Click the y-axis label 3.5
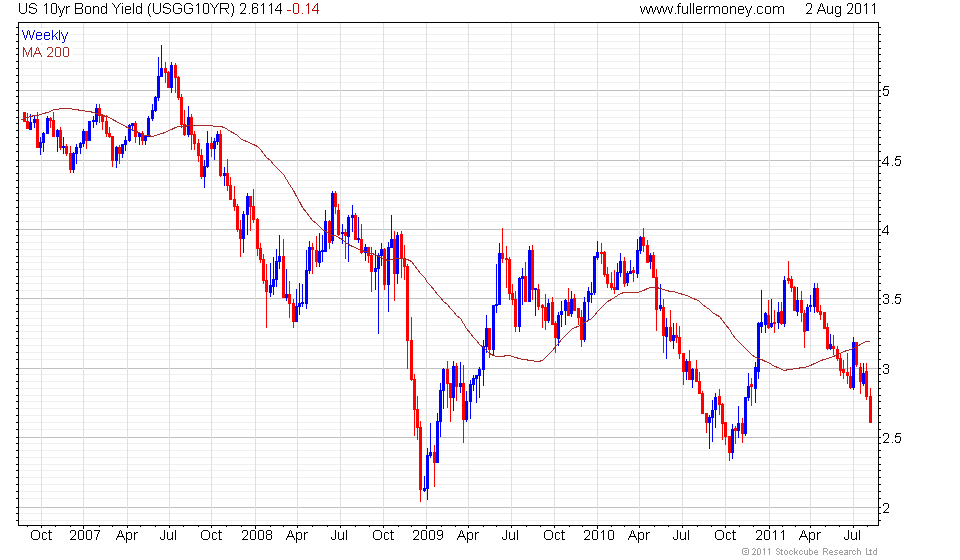 [x=891, y=300]
